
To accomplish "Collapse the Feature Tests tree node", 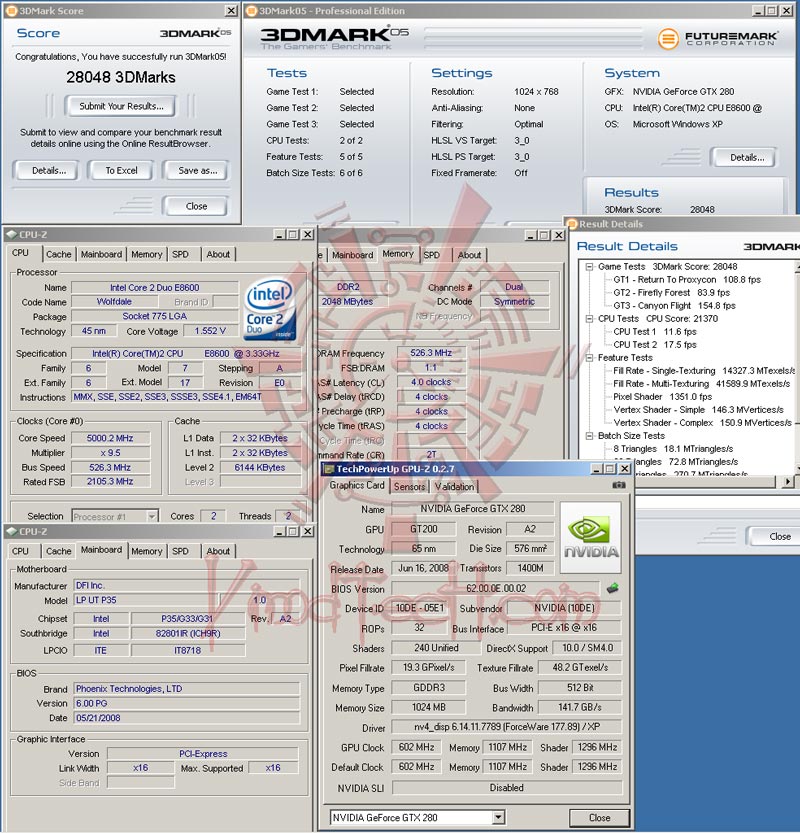I will click(589, 358).
